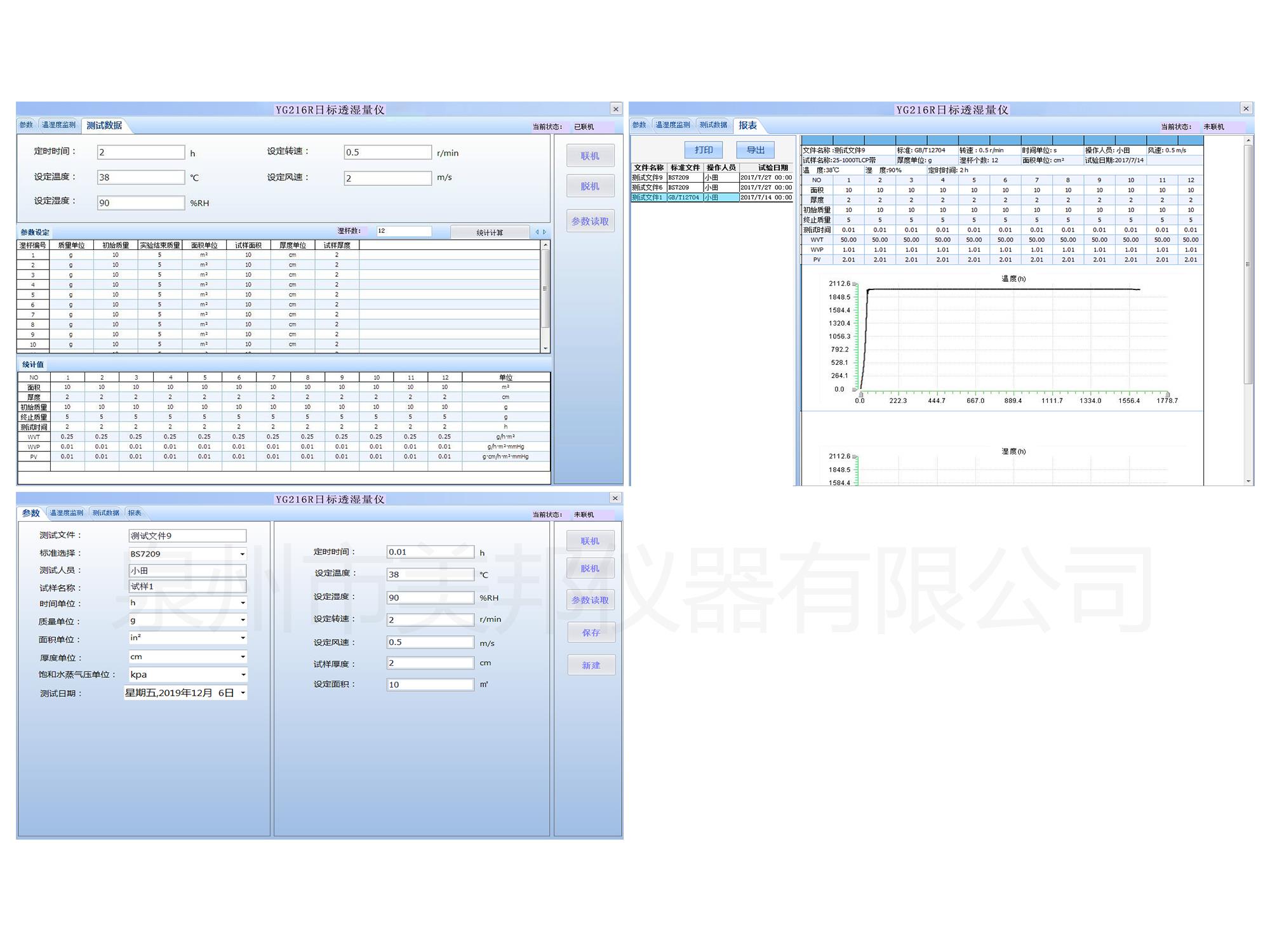This screenshot has height=952, width=1270.
Task: Open 参数 tab in report window
Action: pos(639,125)
